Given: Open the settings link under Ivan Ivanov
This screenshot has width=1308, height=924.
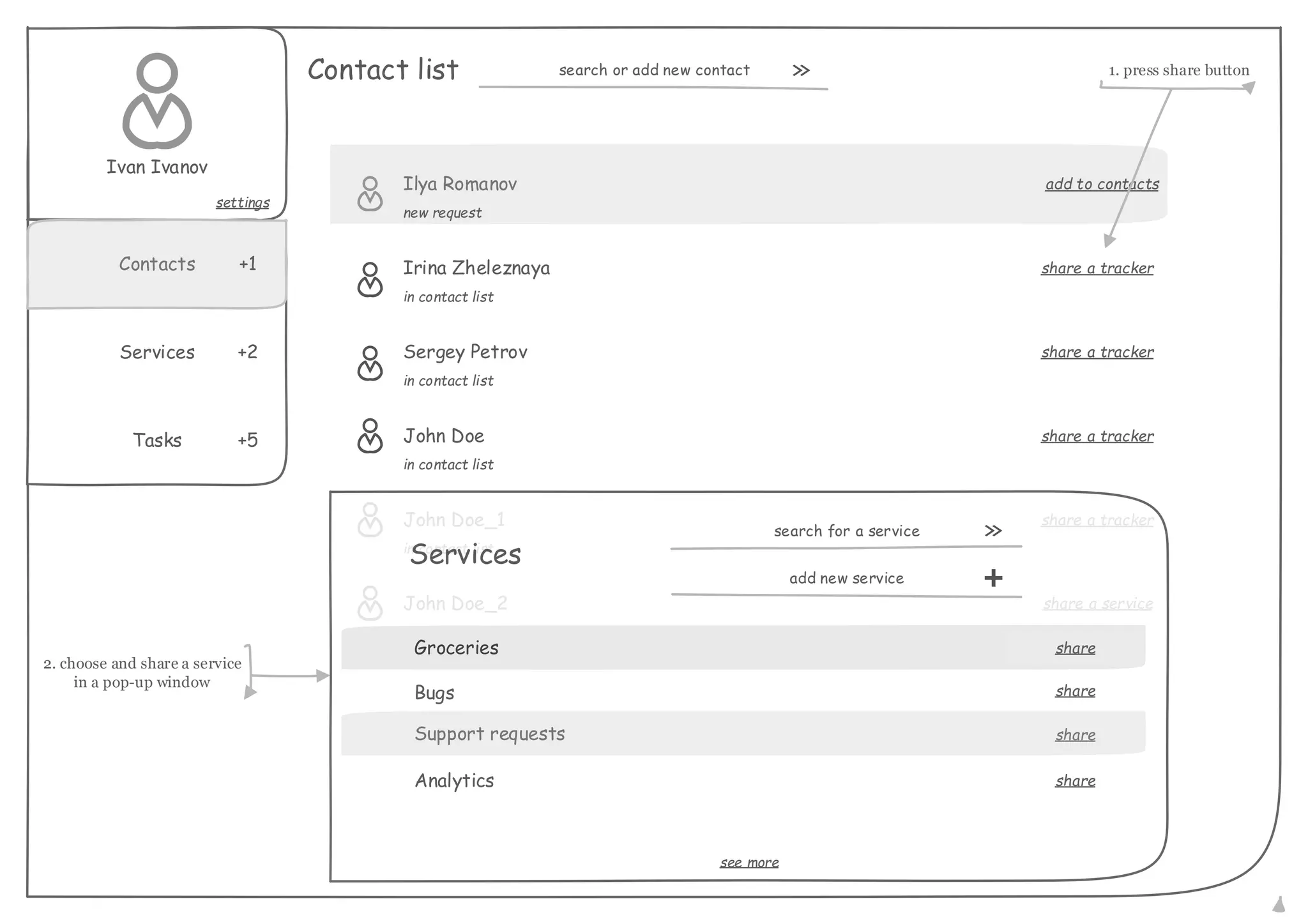Looking at the screenshot, I should click(x=243, y=202).
